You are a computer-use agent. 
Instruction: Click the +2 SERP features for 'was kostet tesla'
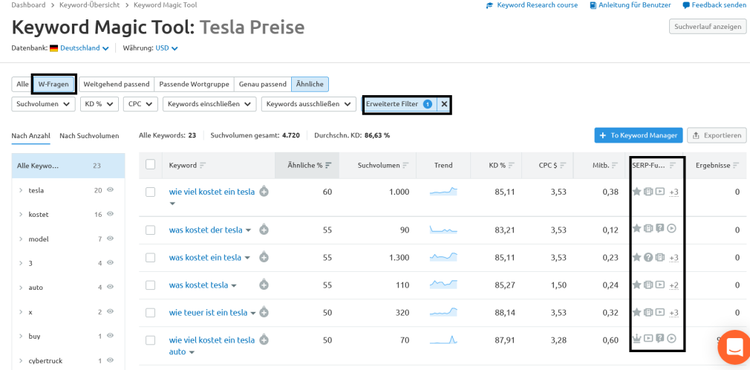(673, 285)
